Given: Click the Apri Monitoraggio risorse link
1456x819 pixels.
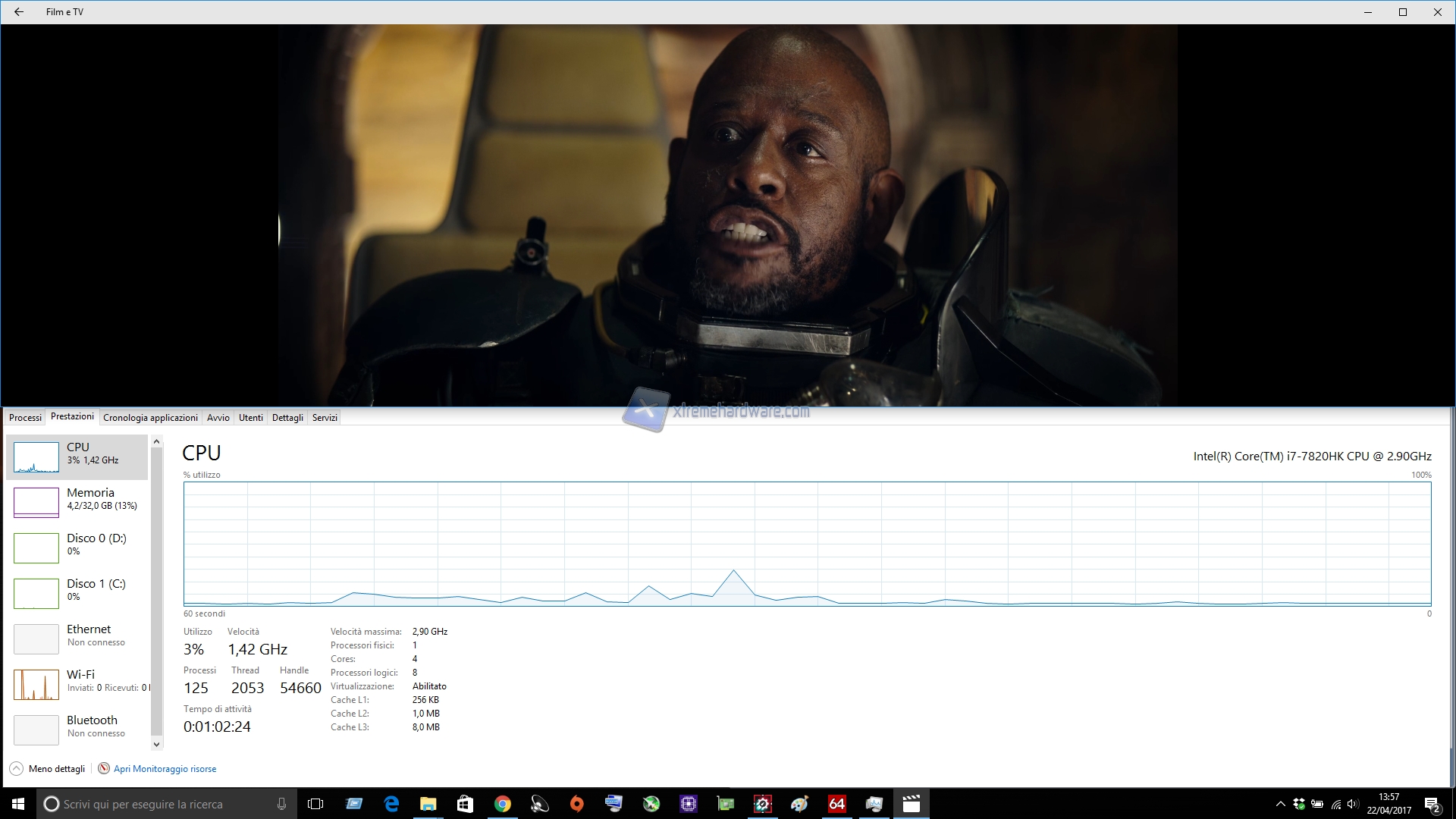Looking at the screenshot, I should tap(165, 769).
